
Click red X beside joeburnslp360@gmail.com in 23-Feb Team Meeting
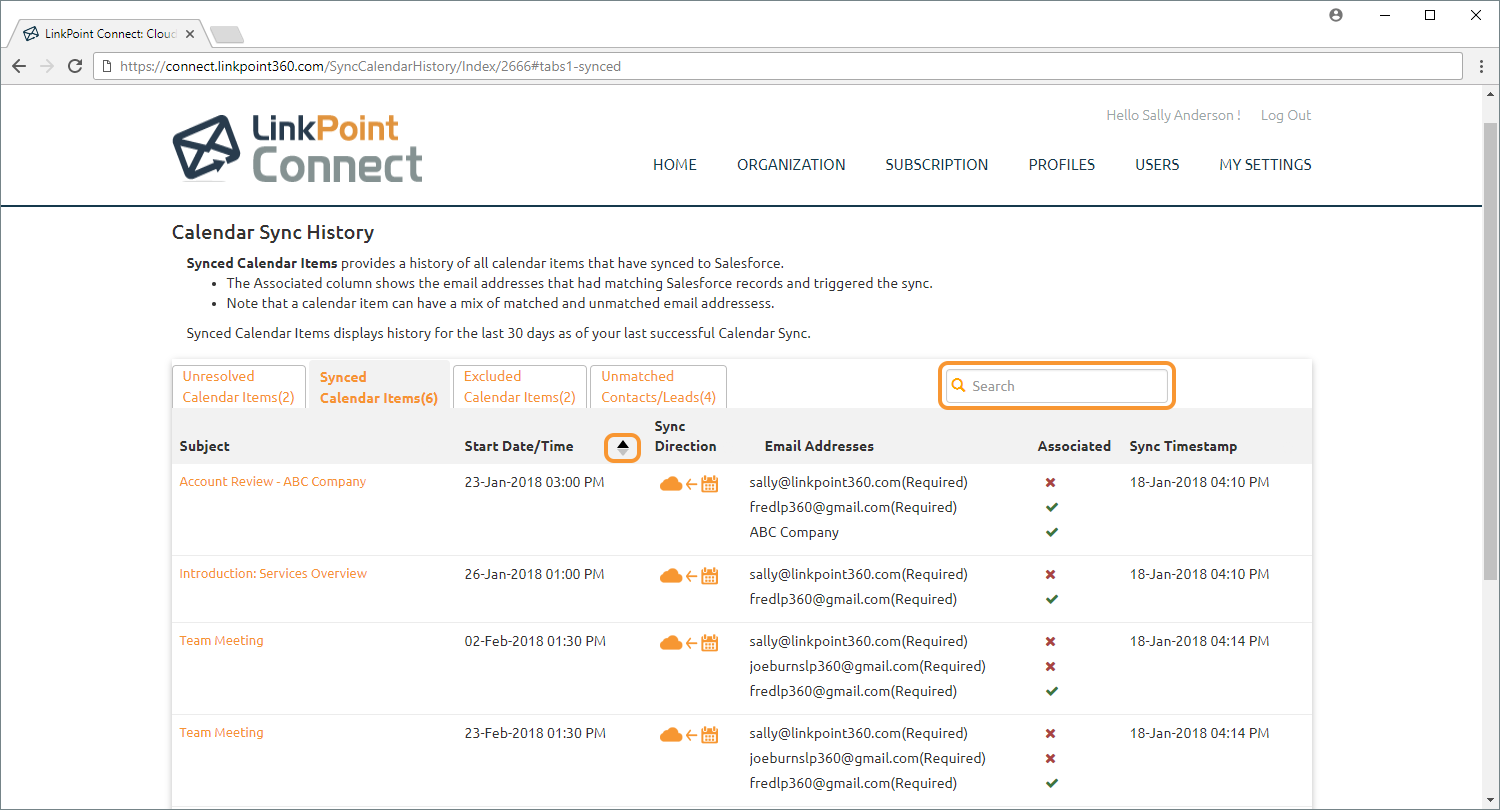click(1051, 759)
